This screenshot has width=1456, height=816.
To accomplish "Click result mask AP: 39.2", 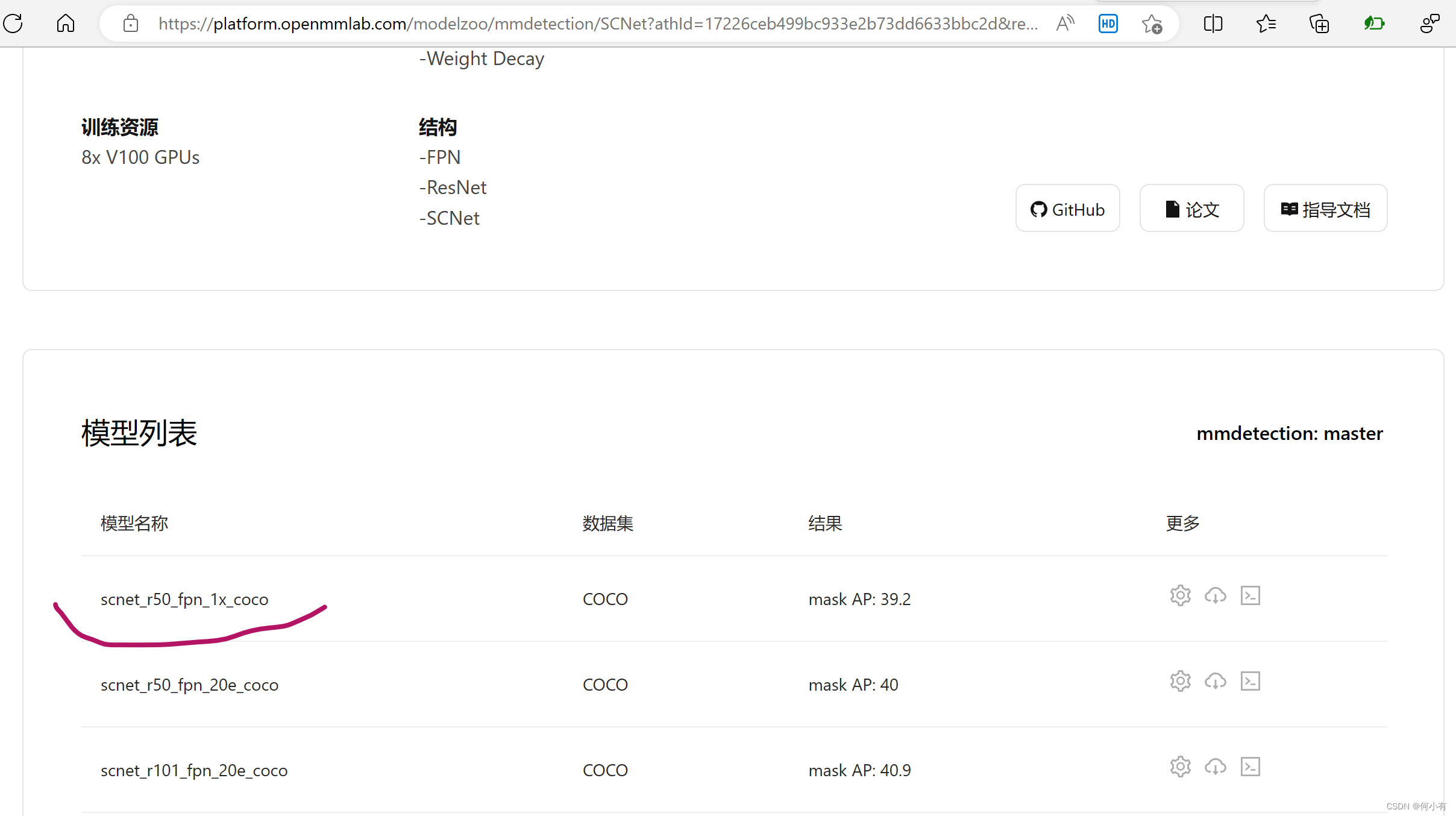I will [x=859, y=600].
